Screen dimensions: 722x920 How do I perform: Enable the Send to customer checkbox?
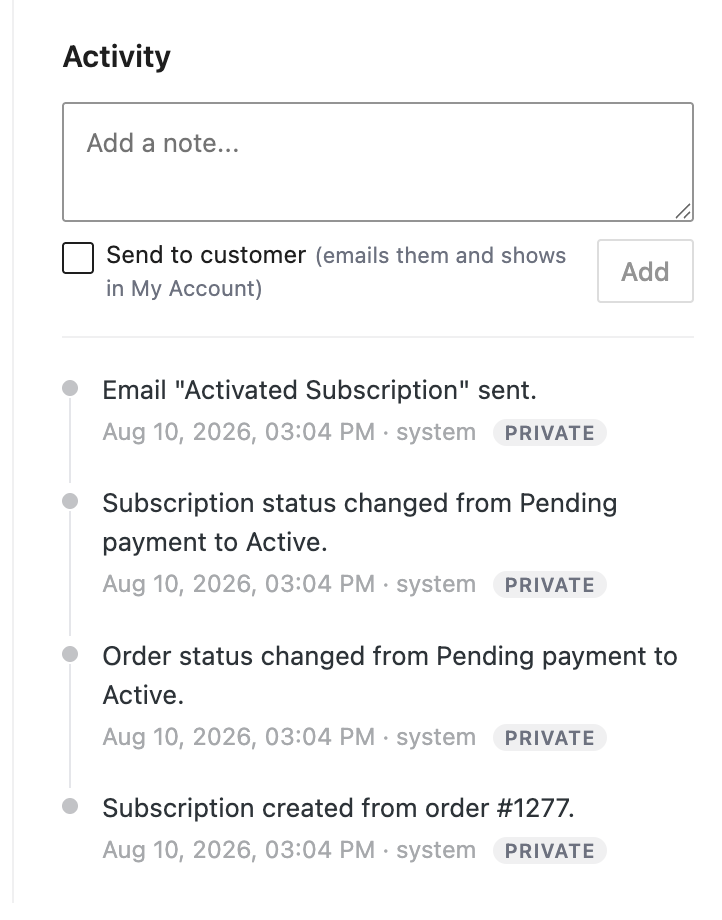coord(78,258)
